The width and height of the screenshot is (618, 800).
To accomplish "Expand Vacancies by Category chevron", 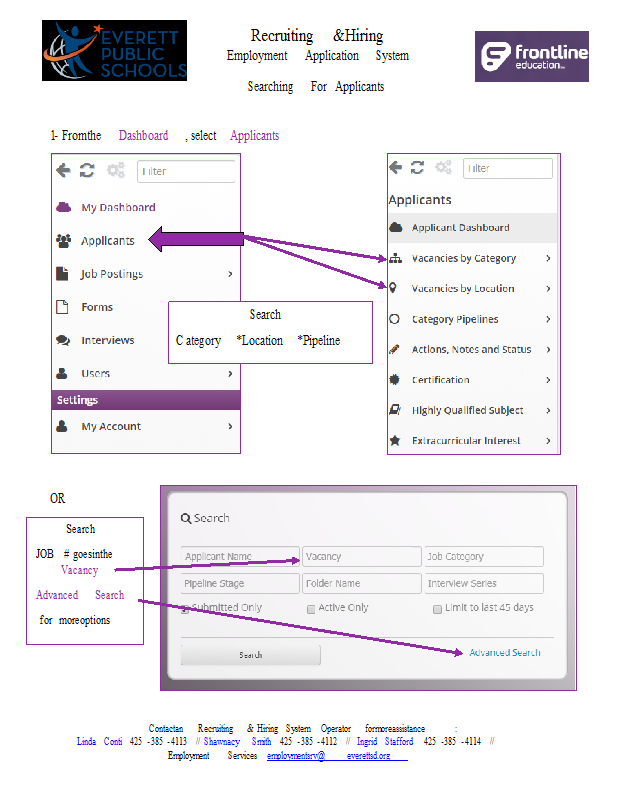I will click(x=548, y=258).
